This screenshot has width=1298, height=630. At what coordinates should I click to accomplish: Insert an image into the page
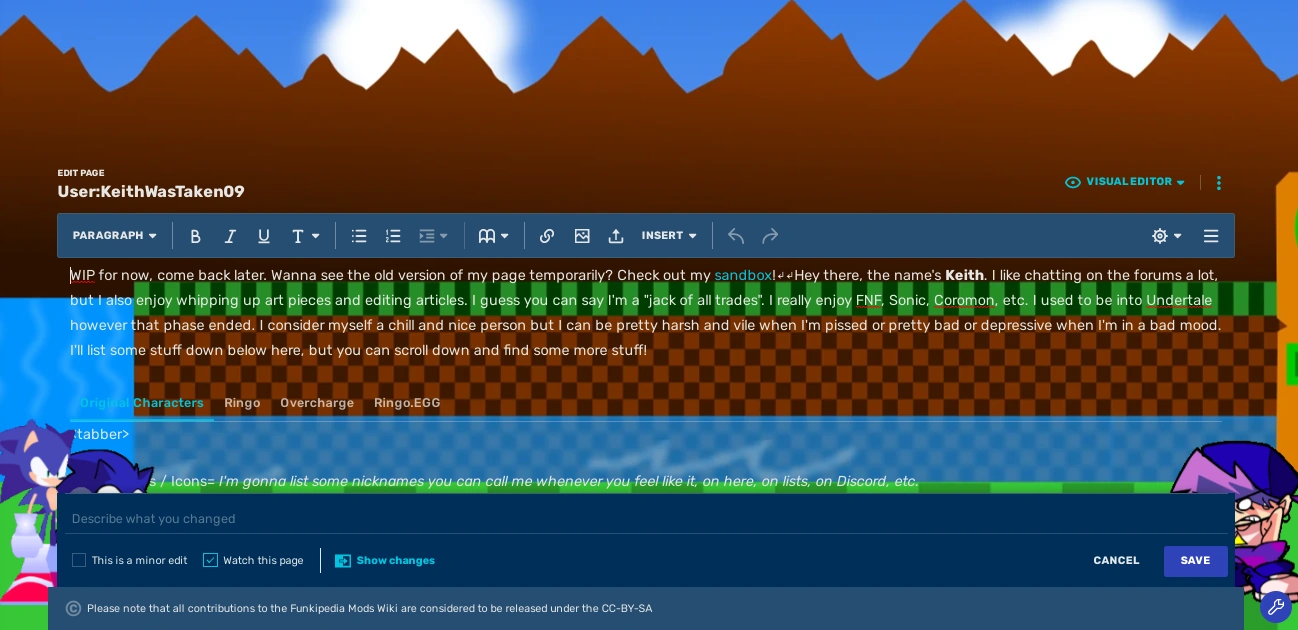pyautogui.click(x=582, y=235)
